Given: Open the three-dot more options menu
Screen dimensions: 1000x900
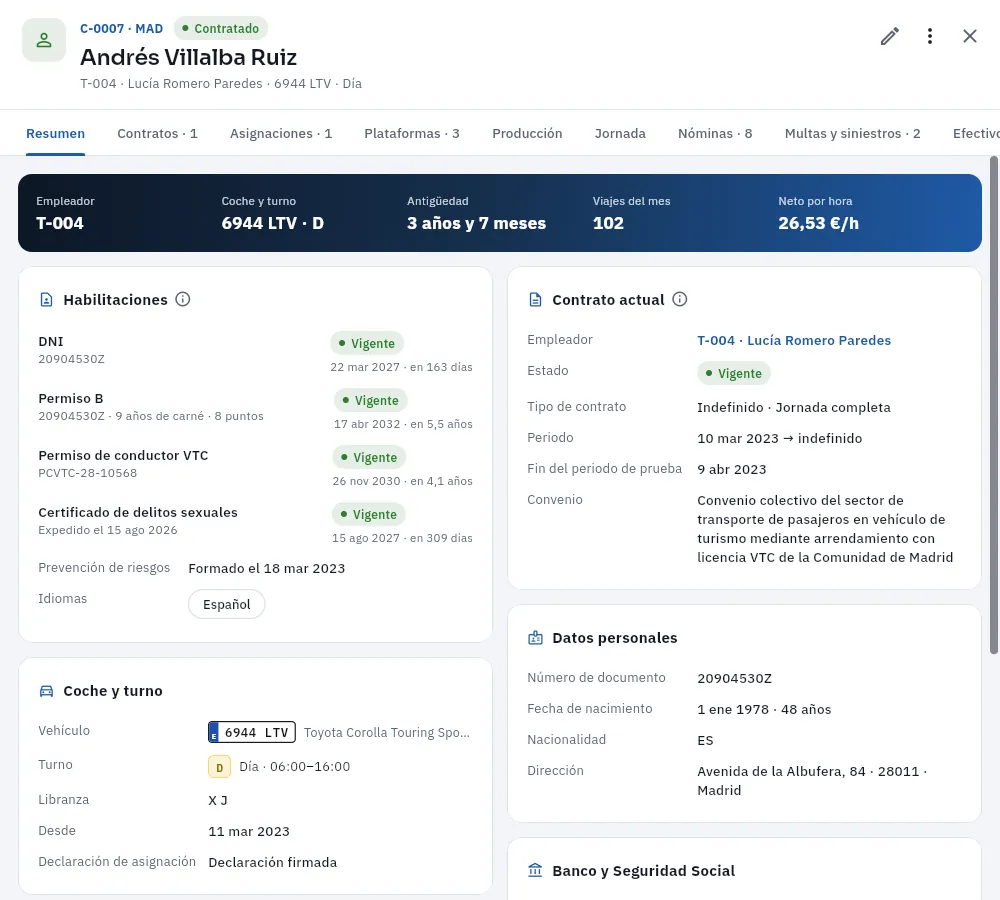Looking at the screenshot, I should pos(930,36).
